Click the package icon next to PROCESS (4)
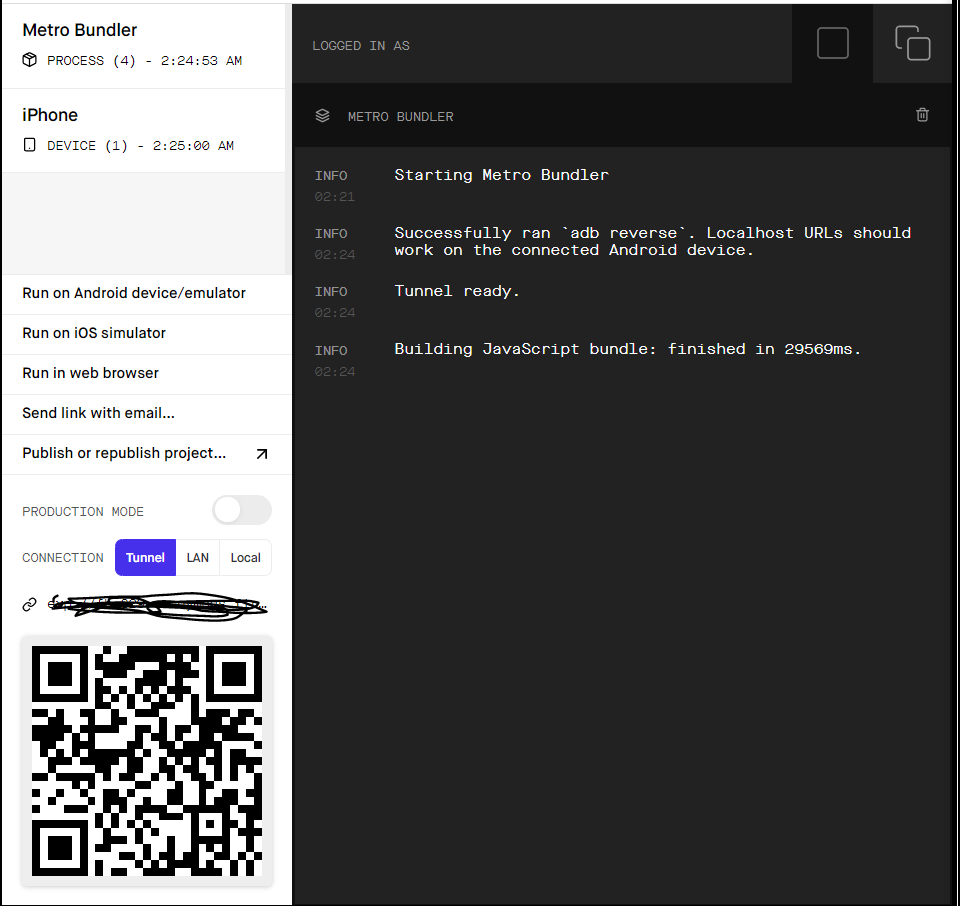960x906 pixels. pyautogui.click(x=29, y=59)
